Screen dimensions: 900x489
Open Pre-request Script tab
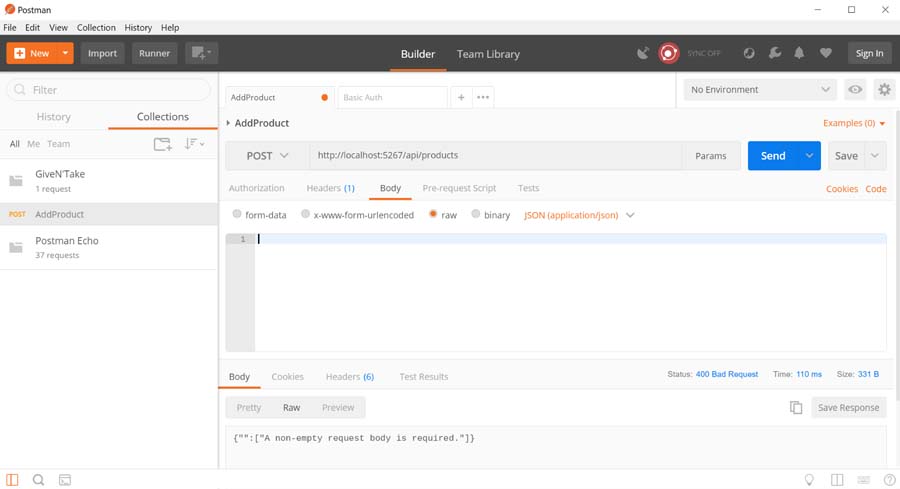coord(459,188)
